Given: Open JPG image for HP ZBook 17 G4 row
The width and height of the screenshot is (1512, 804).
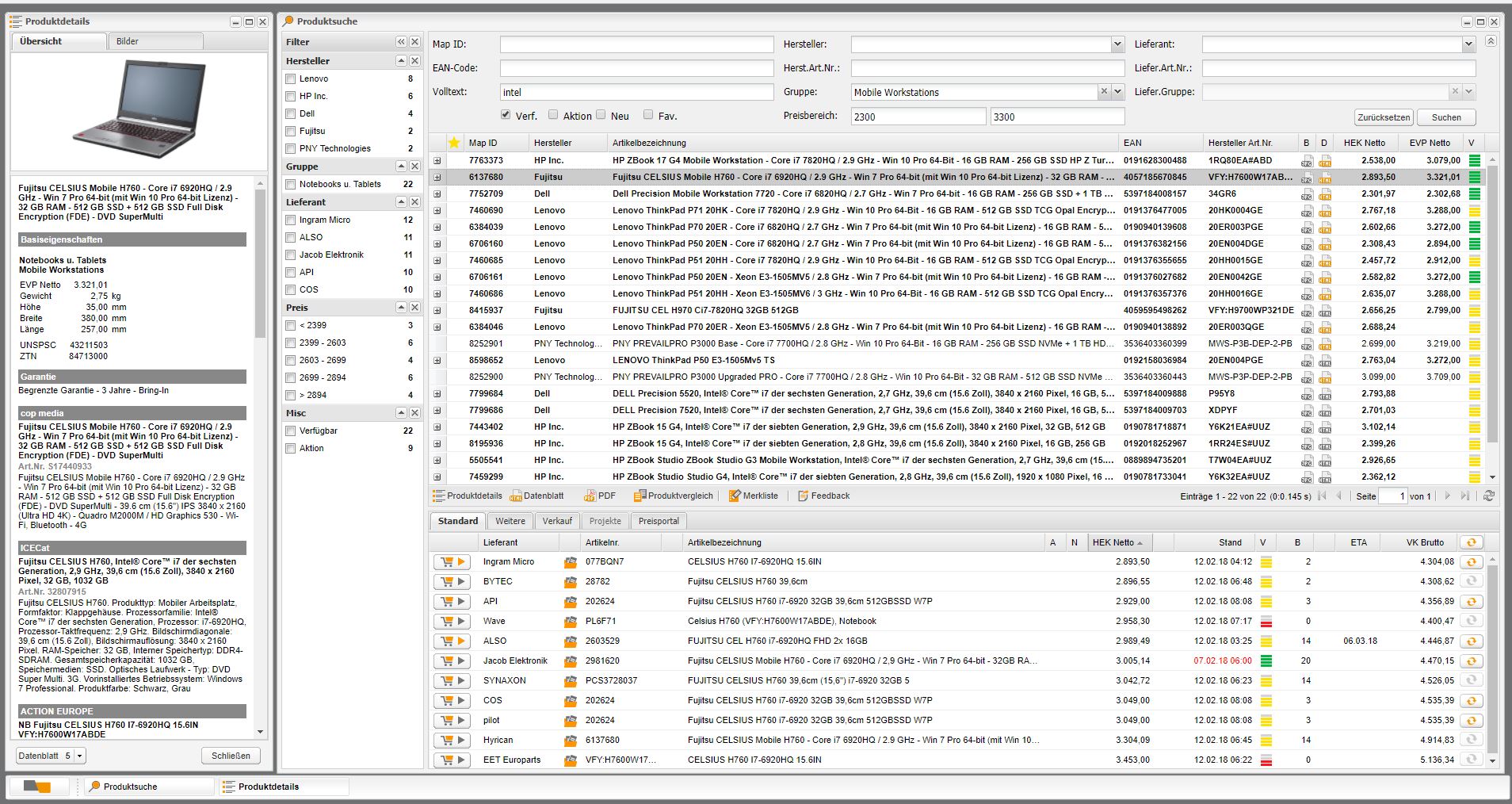Looking at the screenshot, I should click(1307, 161).
